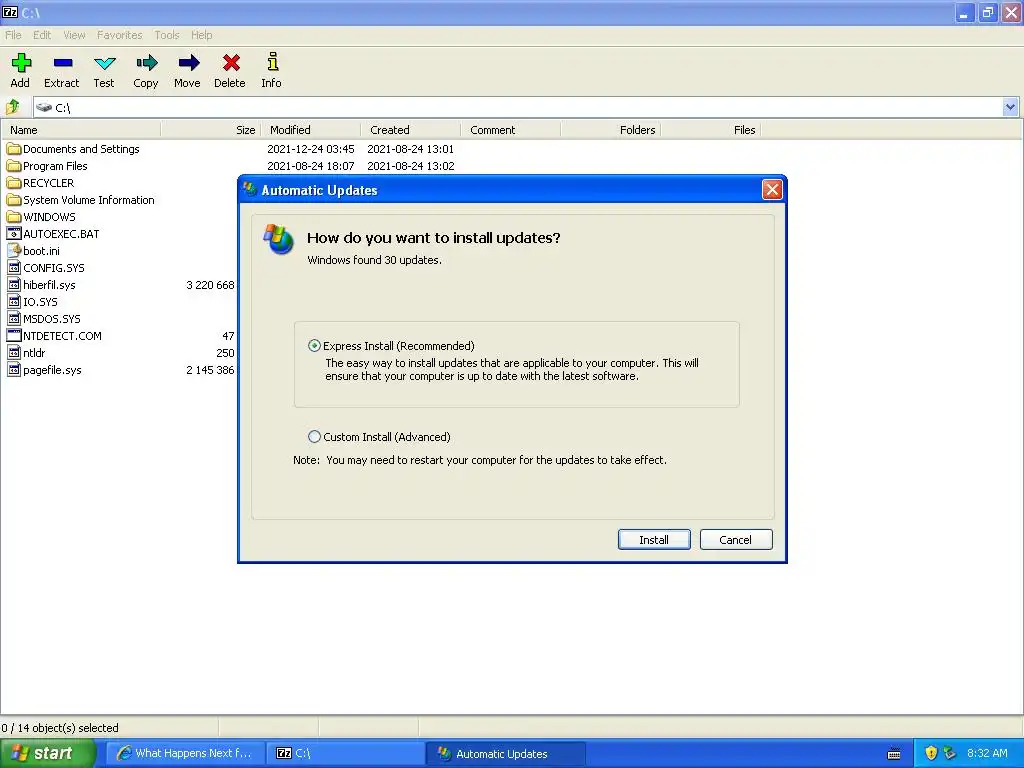The image size is (1024, 768).
Task: Select Documents and Settings folder icon
Action: pyautogui.click(x=14, y=149)
